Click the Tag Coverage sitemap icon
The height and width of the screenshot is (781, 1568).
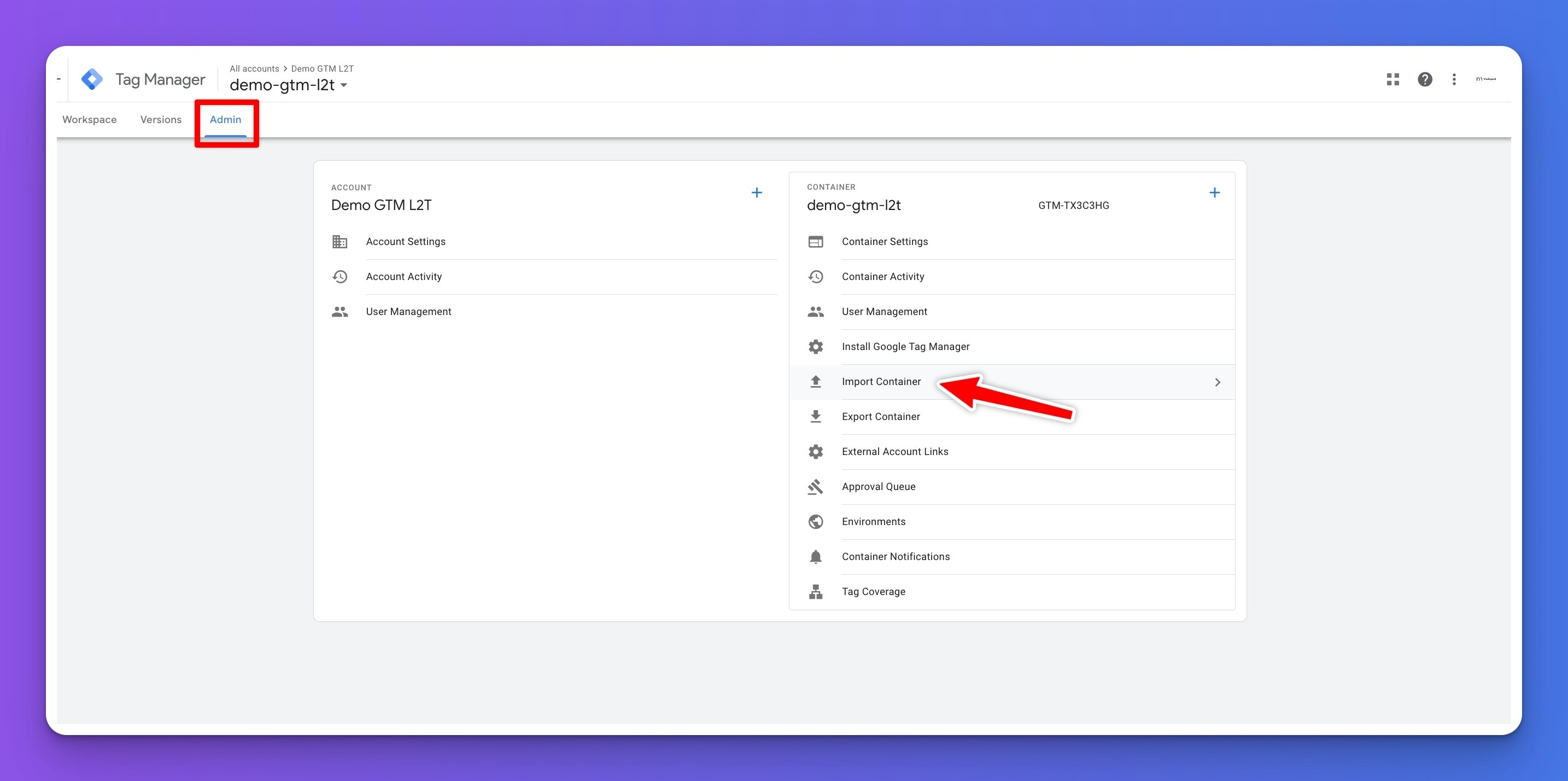(x=816, y=592)
